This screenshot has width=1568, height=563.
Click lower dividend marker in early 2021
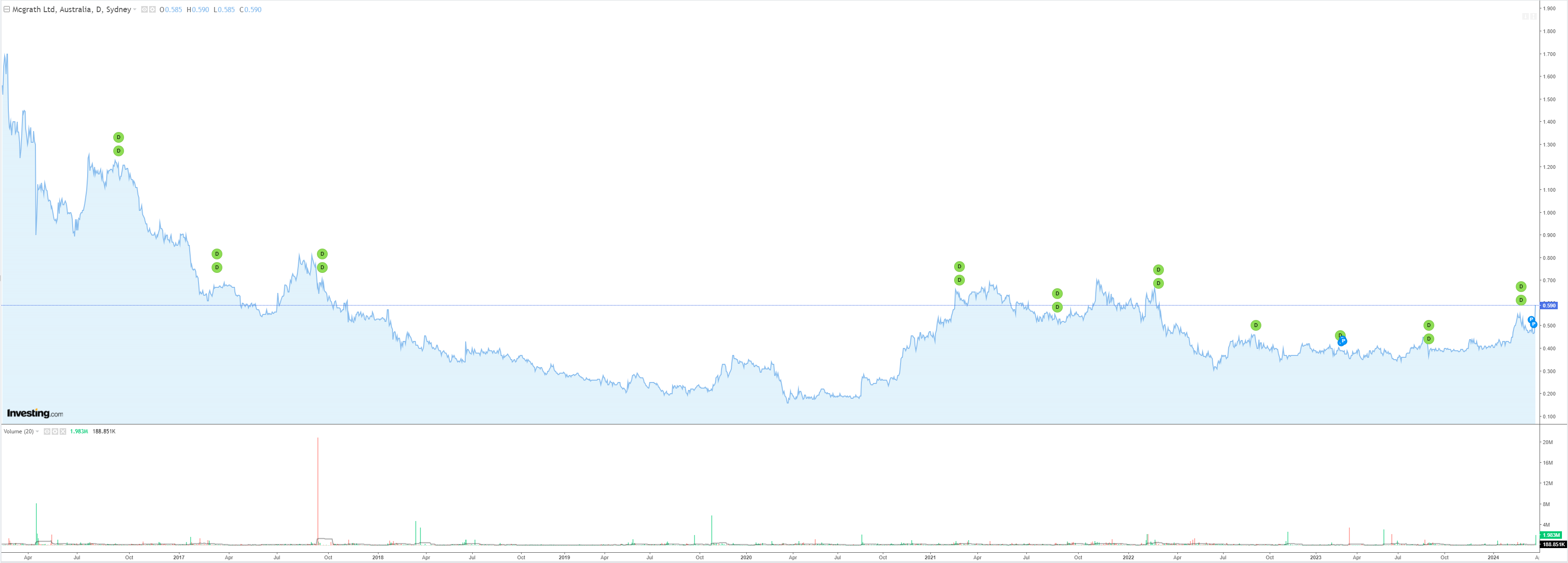[959, 280]
